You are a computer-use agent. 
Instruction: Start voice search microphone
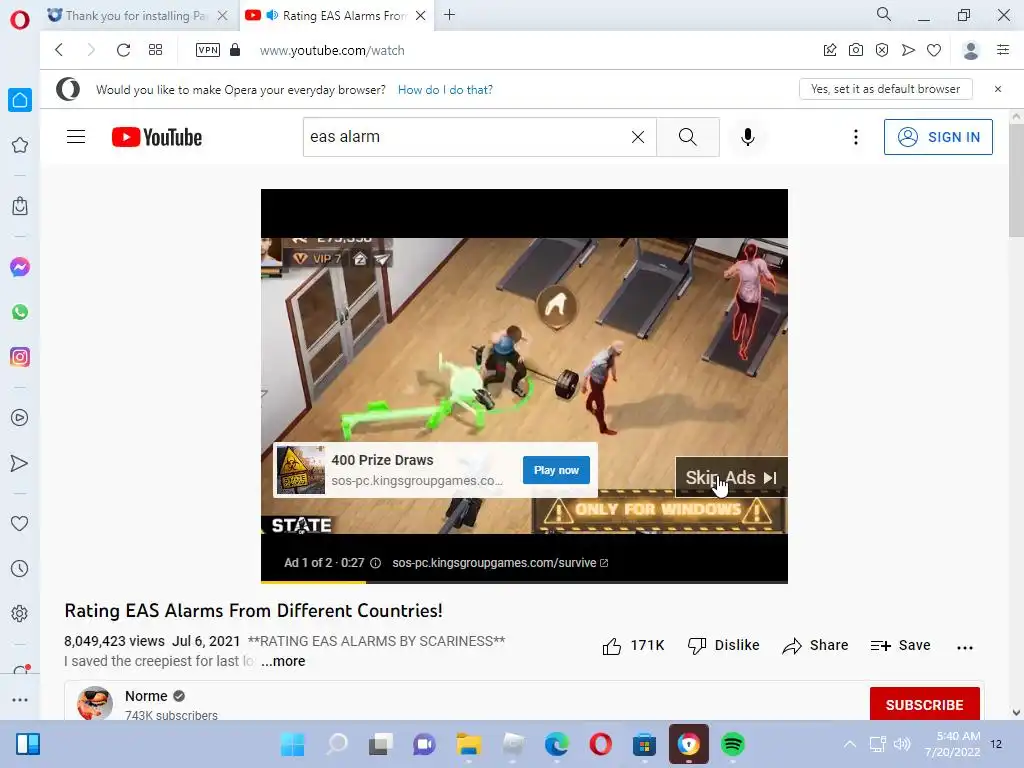click(x=748, y=136)
